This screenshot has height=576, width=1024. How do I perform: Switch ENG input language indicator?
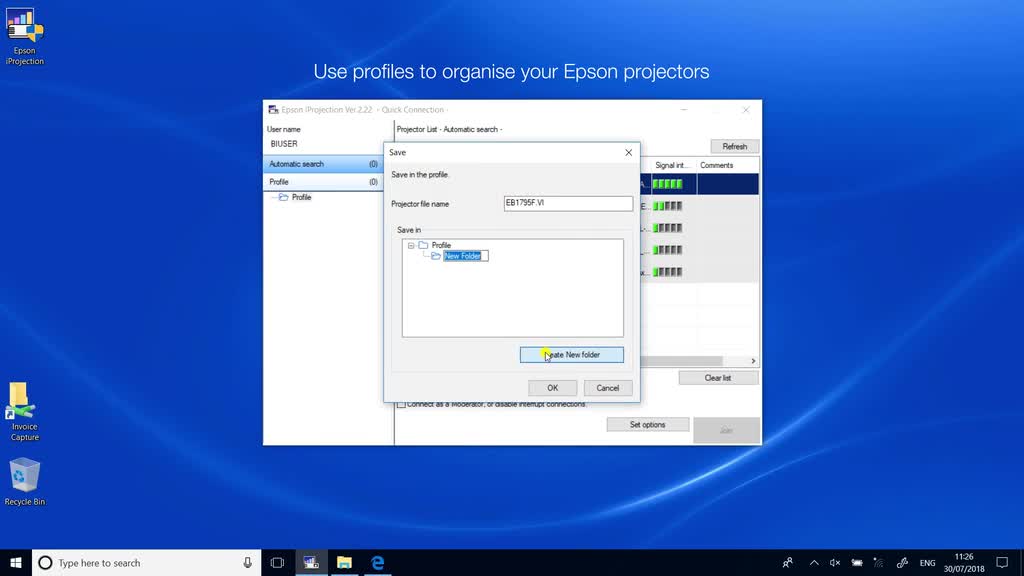(927, 562)
